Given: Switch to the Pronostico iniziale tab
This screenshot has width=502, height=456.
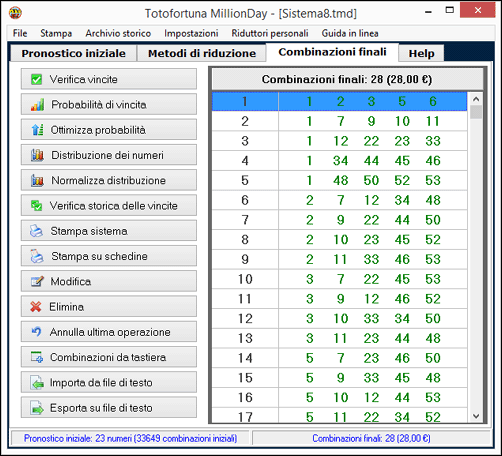Looking at the screenshot, I should click(x=73, y=53).
